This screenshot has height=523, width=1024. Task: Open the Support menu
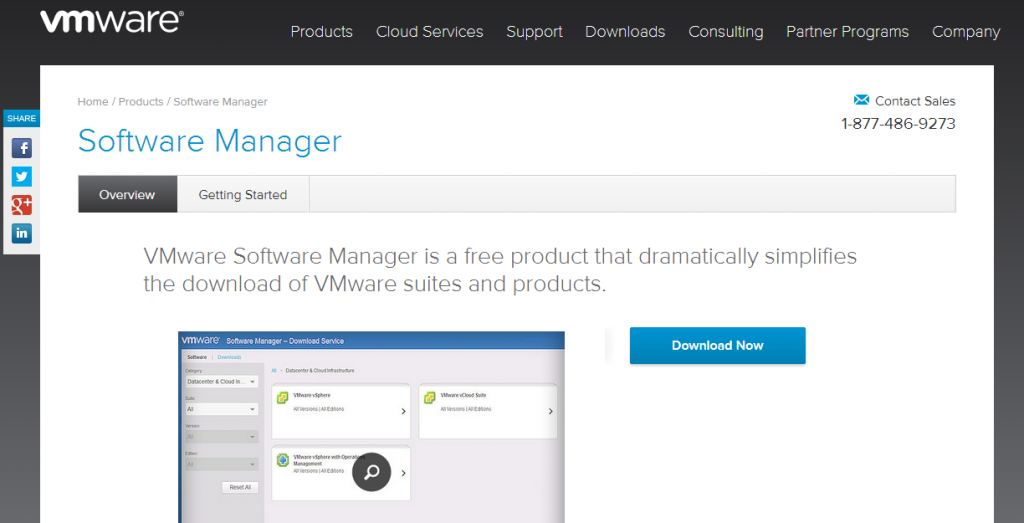click(x=534, y=31)
